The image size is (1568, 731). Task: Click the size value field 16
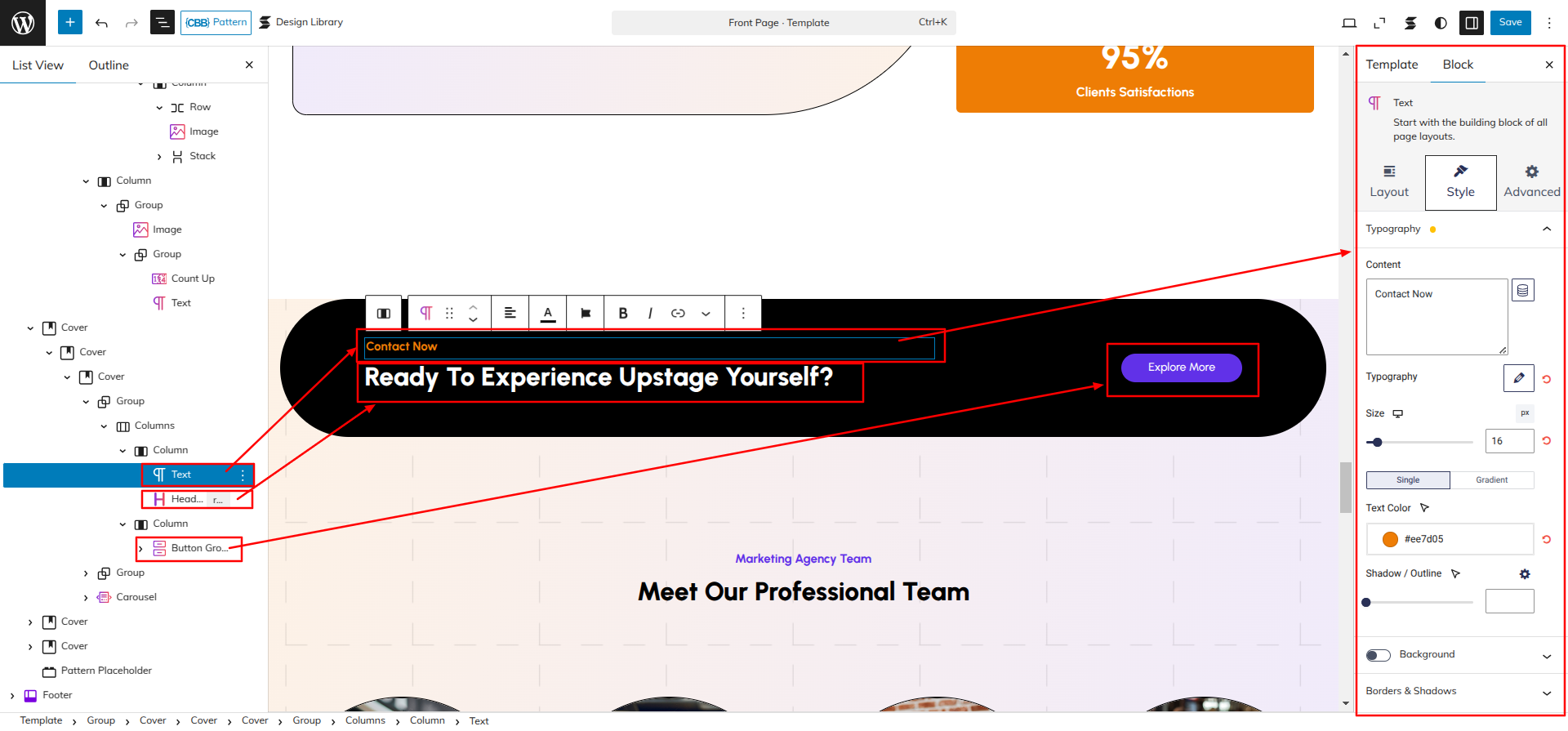1509,441
